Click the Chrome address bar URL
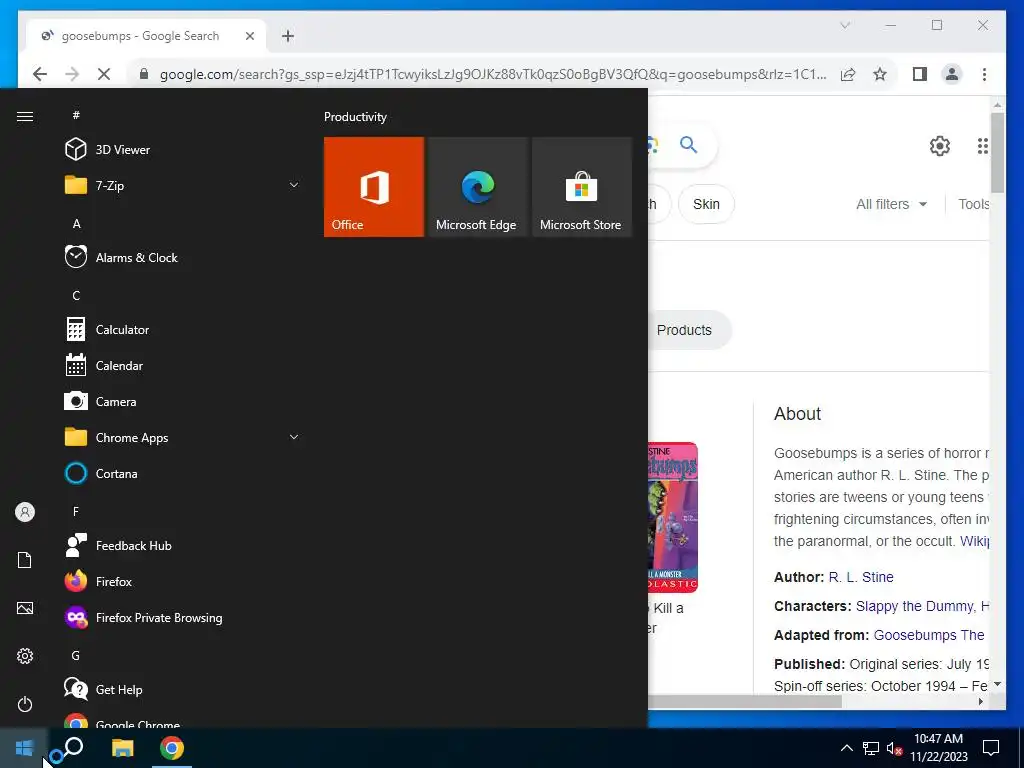This screenshot has width=1024, height=768. tap(493, 74)
